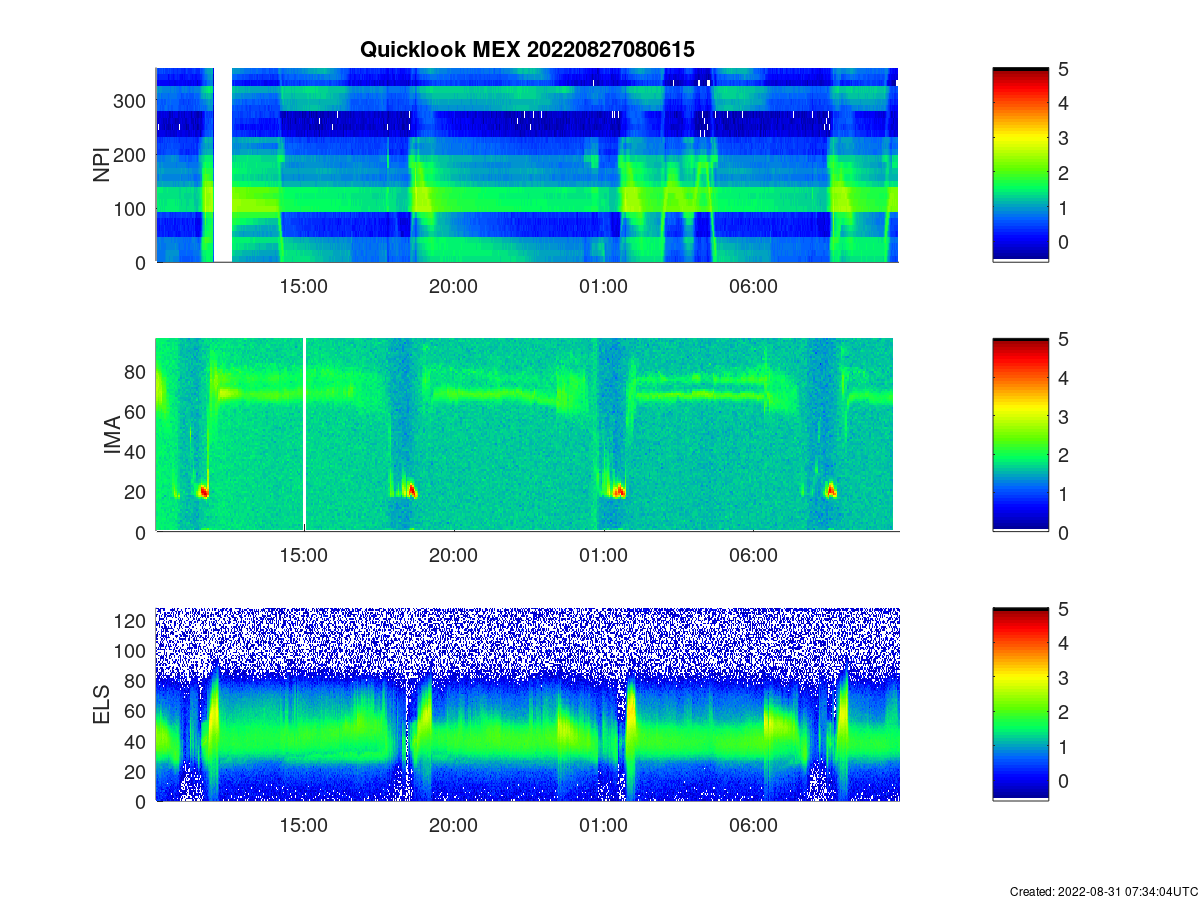Click the 5 label on IMA colorbar

tap(1064, 339)
